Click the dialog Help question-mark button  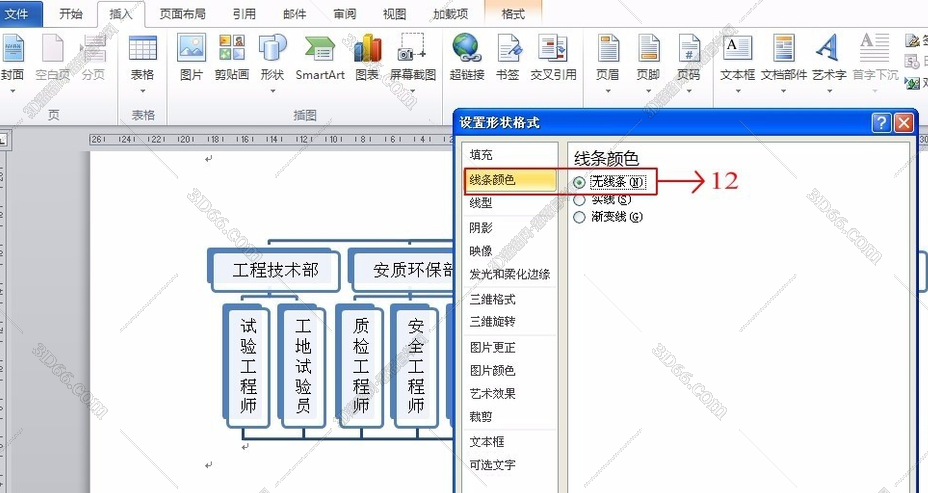pyautogui.click(x=880, y=122)
